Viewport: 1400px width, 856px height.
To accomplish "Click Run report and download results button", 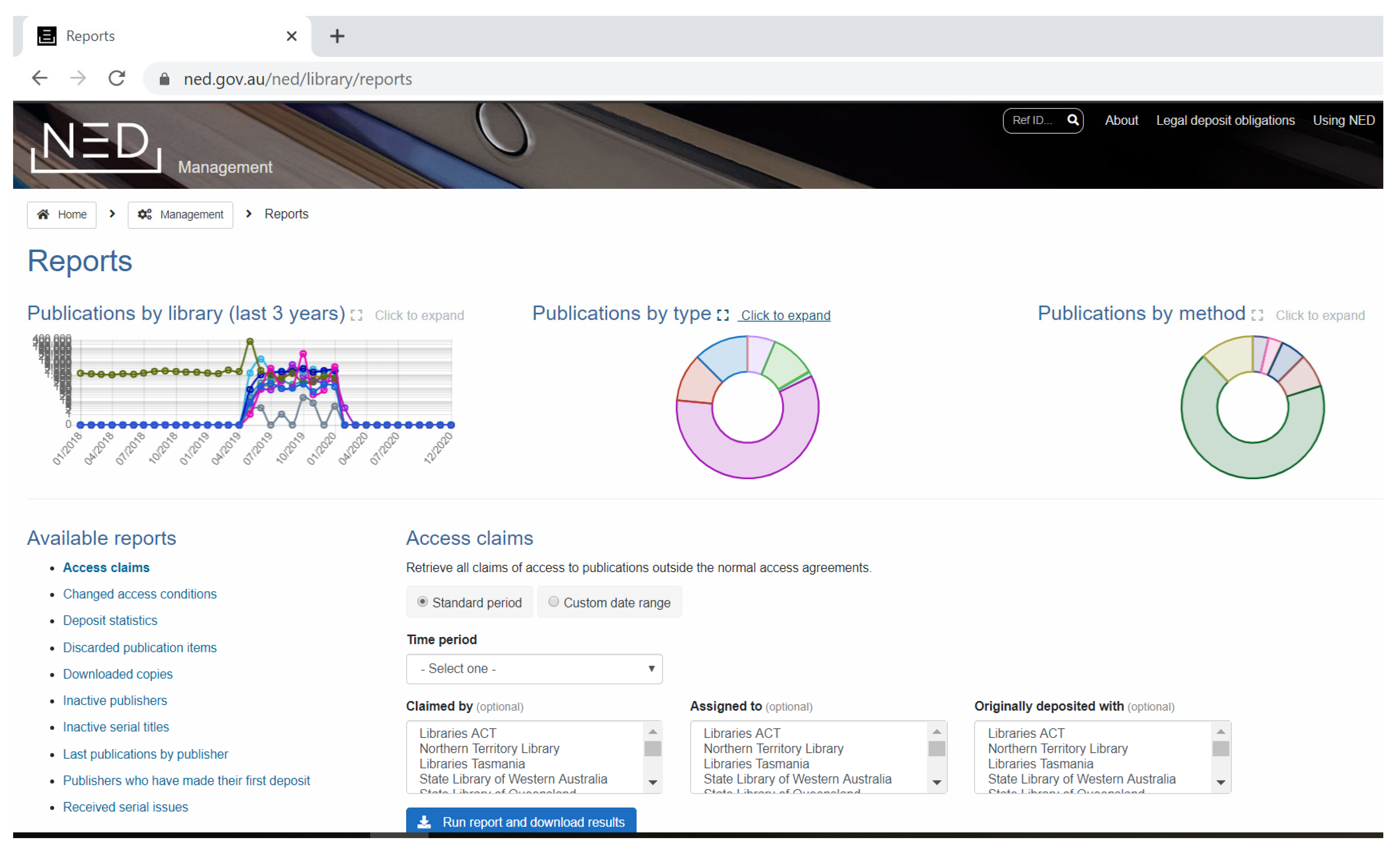I will coord(521,821).
